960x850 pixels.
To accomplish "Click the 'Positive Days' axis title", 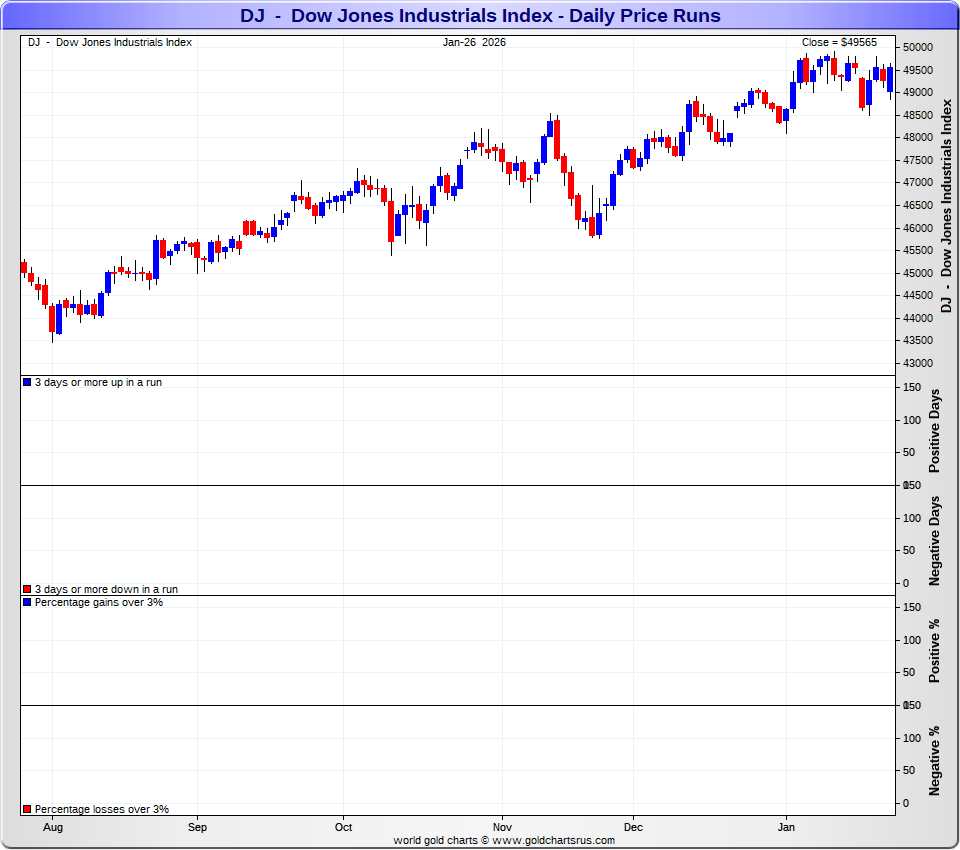I will [934, 431].
